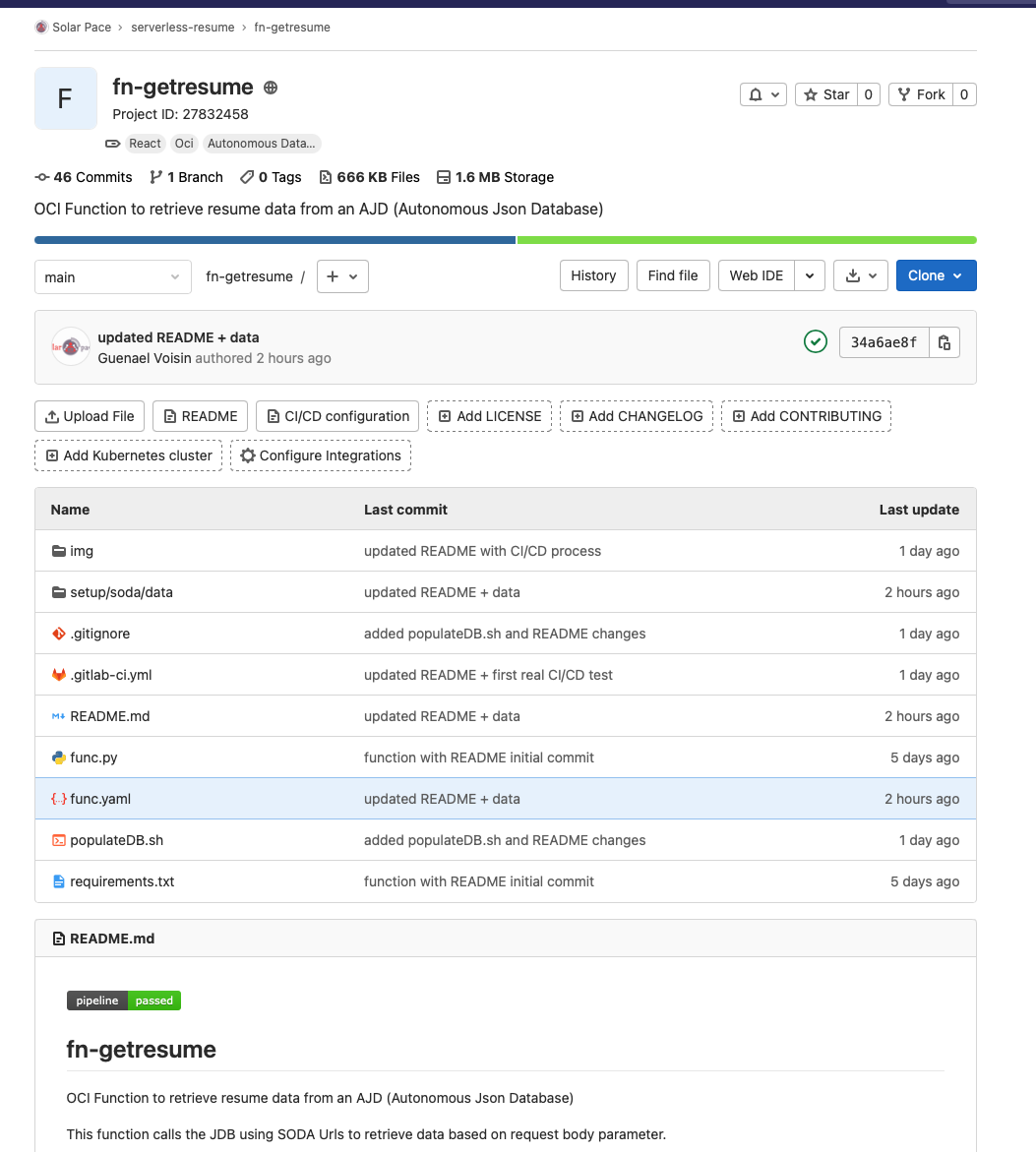Click Configure Integrations

point(321,455)
